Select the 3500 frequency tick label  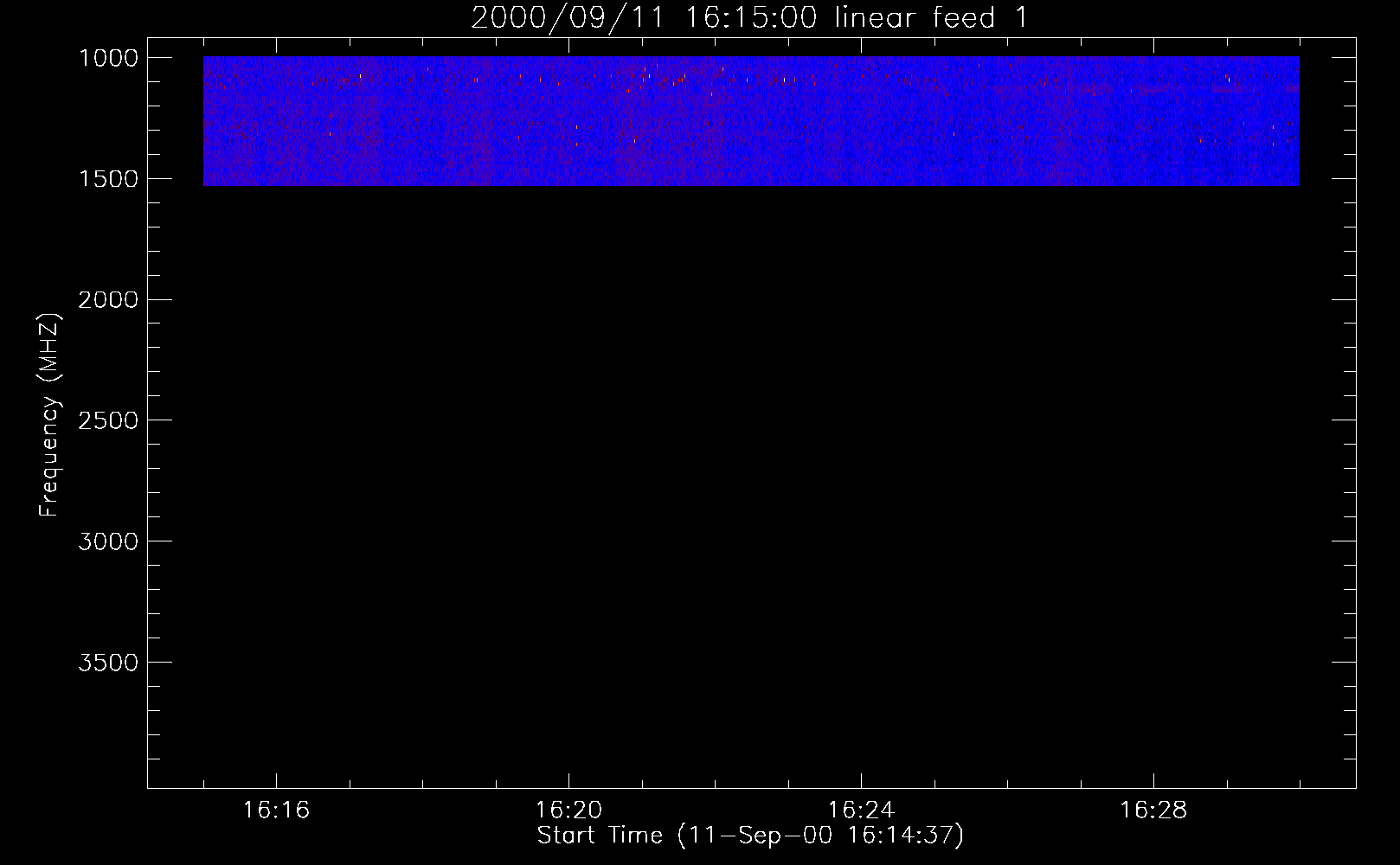coord(108,663)
